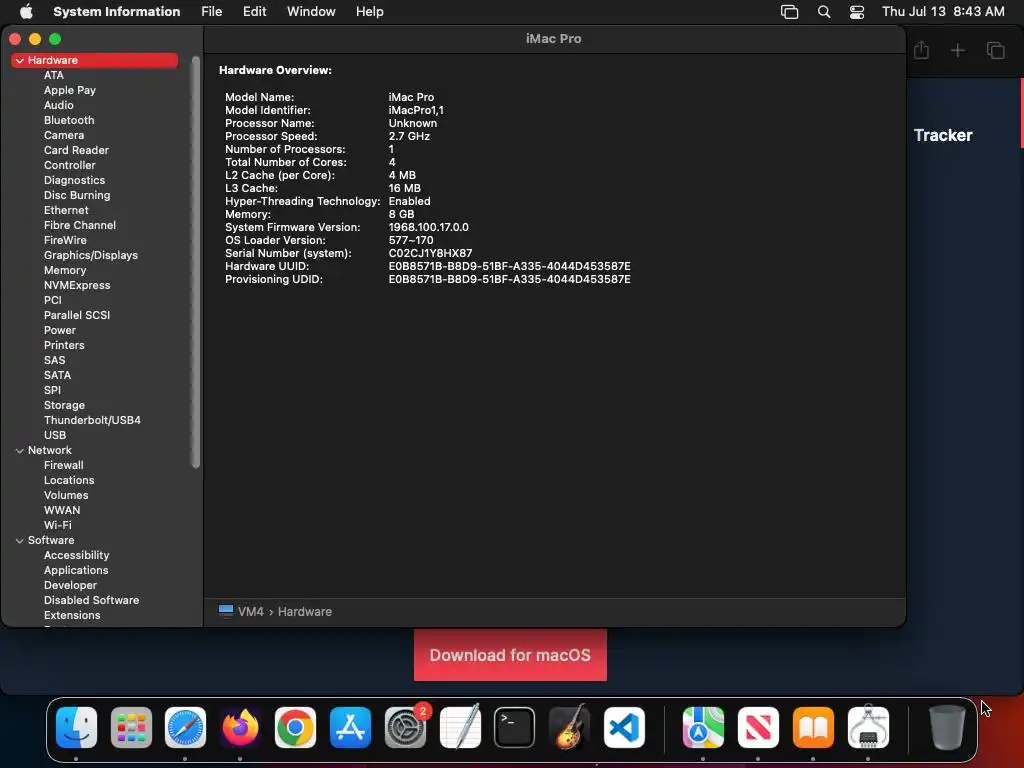The image size is (1024, 768).
Task: Launch Terminal from the dock
Action: (515, 727)
